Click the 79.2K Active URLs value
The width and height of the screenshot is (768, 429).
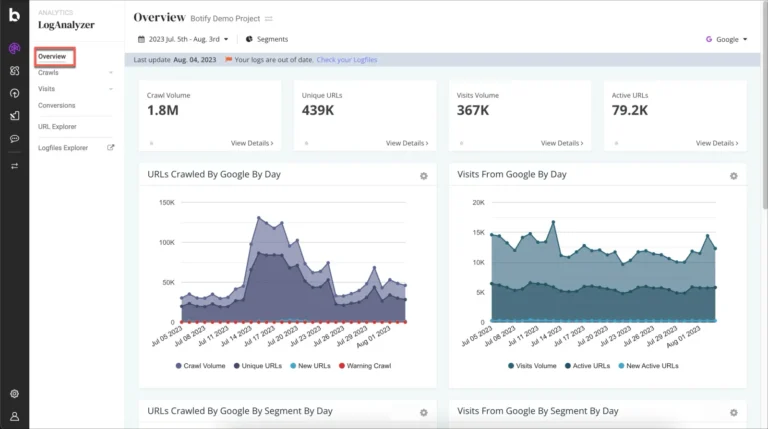click(630, 111)
